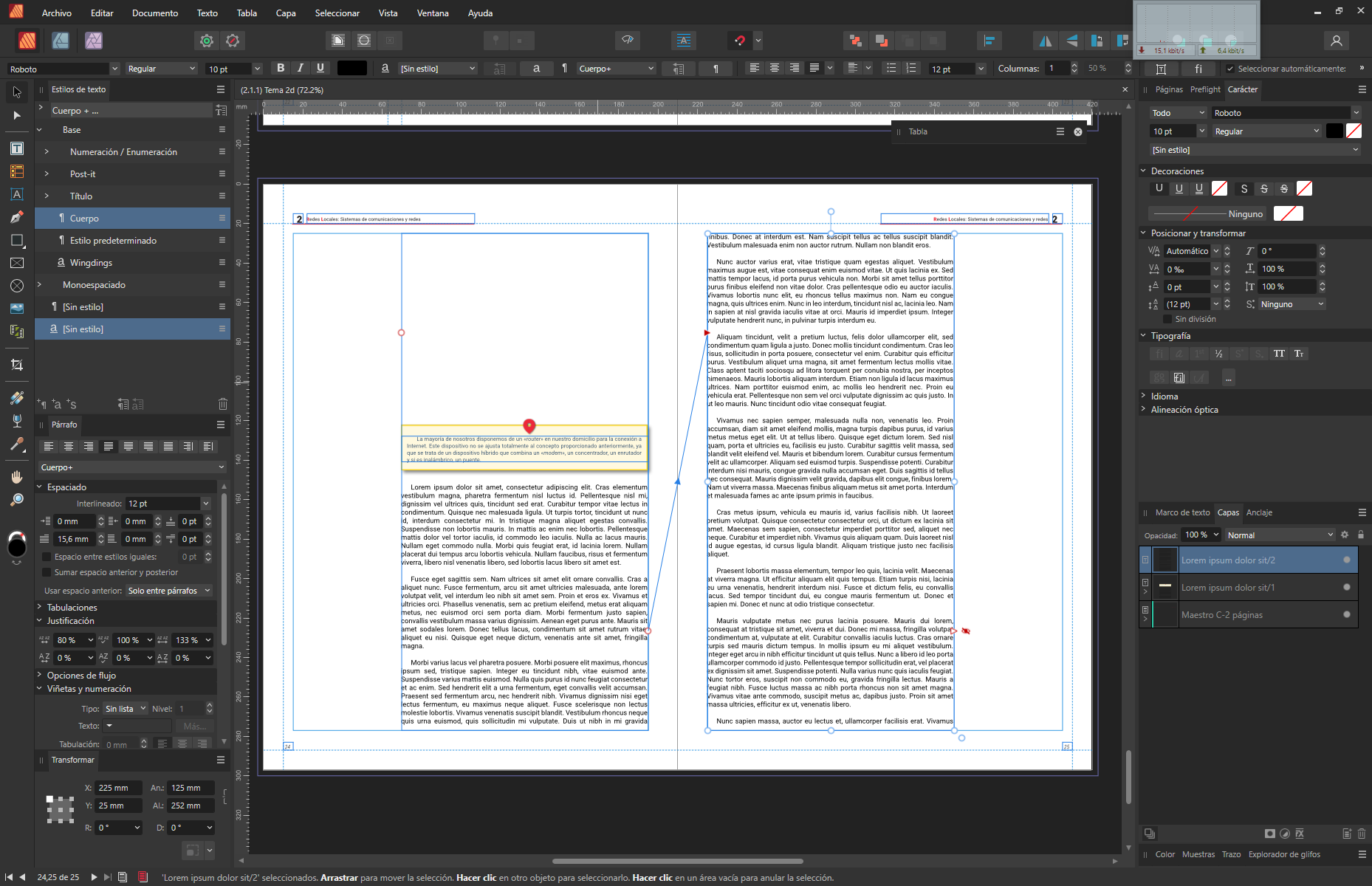
Task: Select the Table tool
Action: pyautogui.click(x=17, y=171)
